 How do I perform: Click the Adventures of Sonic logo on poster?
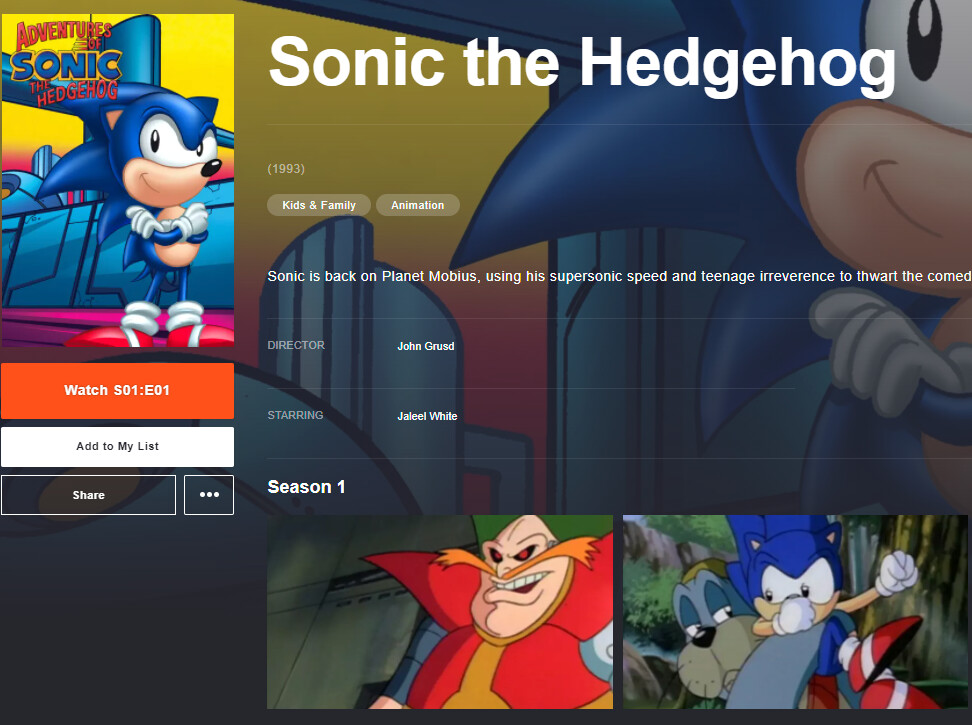(x=66, y=62)
